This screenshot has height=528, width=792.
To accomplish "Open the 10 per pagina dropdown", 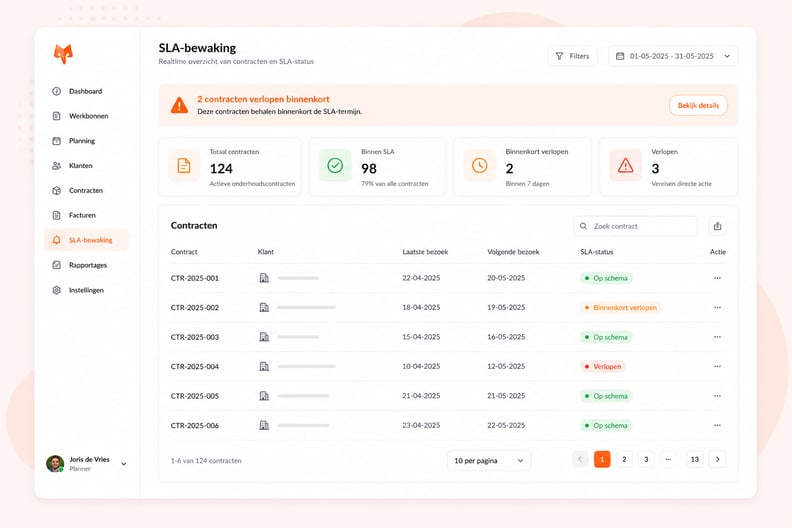I will click(x=489, y=461).
